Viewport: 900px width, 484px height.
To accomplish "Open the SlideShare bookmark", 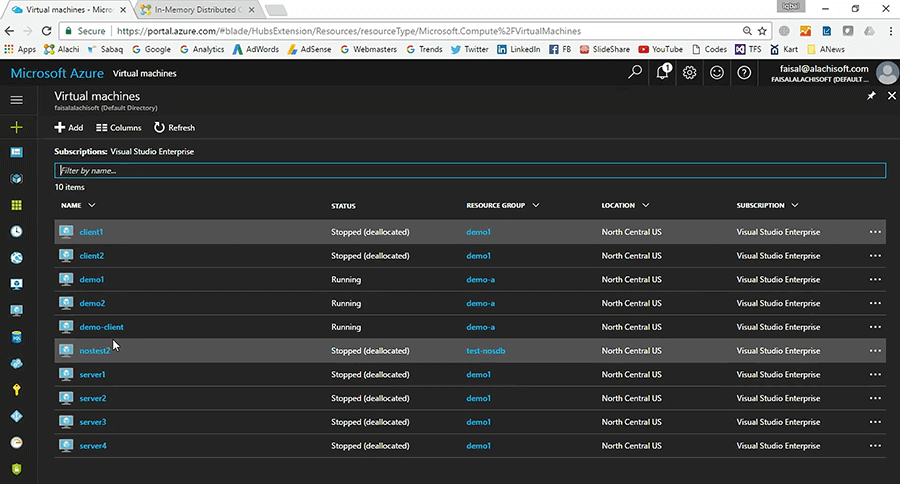I will (x=604, y=49).
